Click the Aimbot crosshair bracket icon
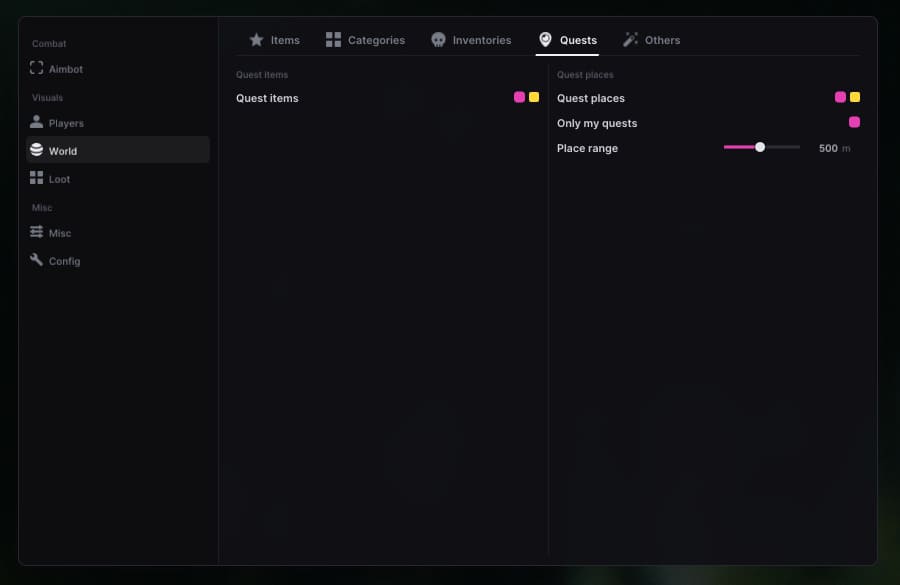 [x=36, y=68]
